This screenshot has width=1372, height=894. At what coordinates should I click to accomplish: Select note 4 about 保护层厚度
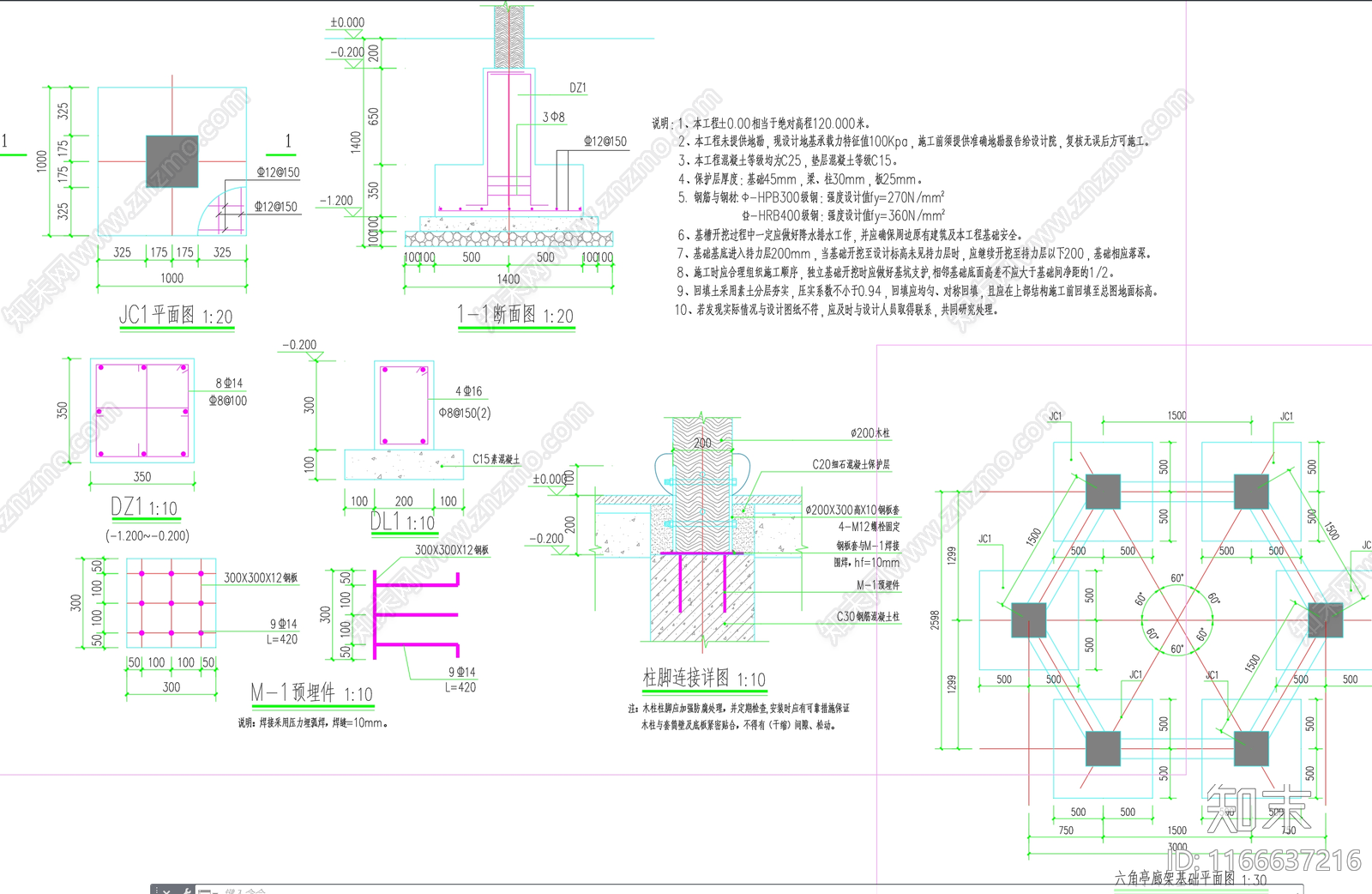pyautogui.click(x=800, y=179)
